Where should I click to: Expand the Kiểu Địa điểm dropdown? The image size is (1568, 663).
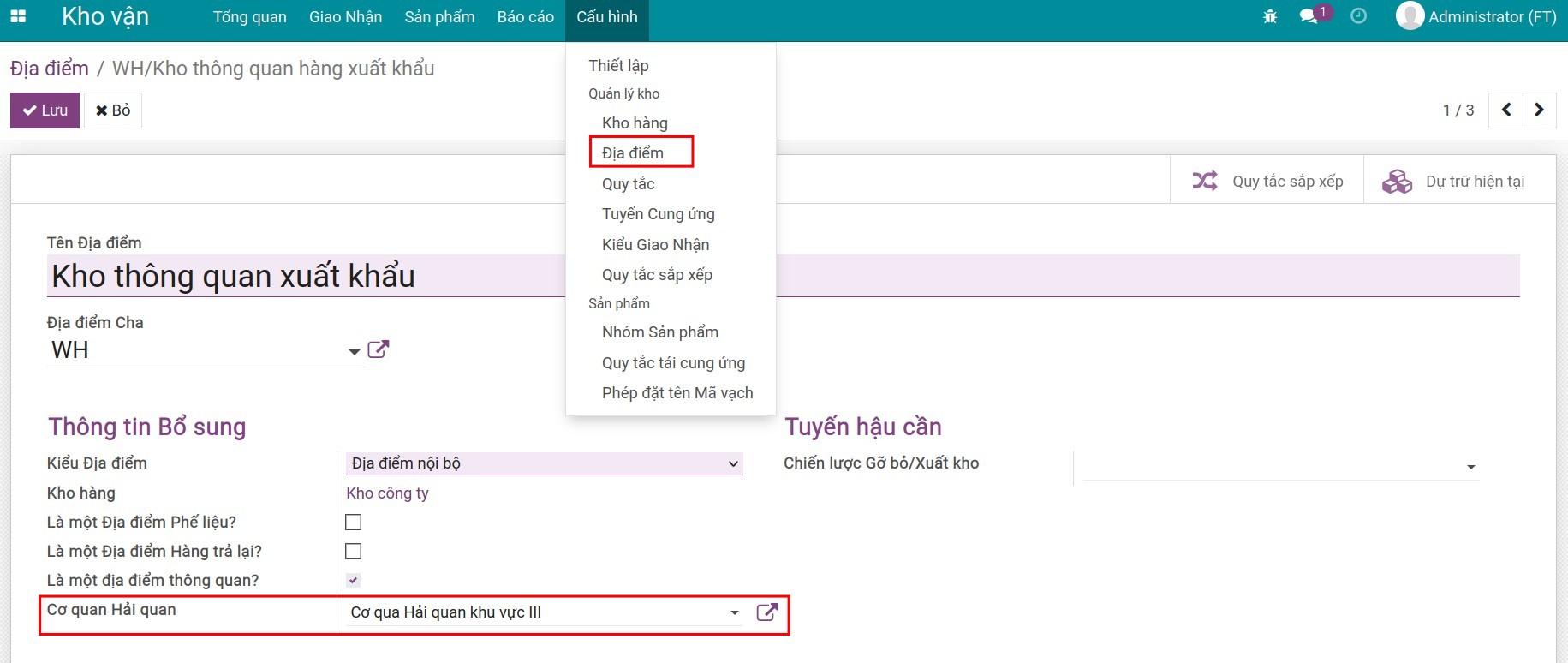tap(544, 463)
